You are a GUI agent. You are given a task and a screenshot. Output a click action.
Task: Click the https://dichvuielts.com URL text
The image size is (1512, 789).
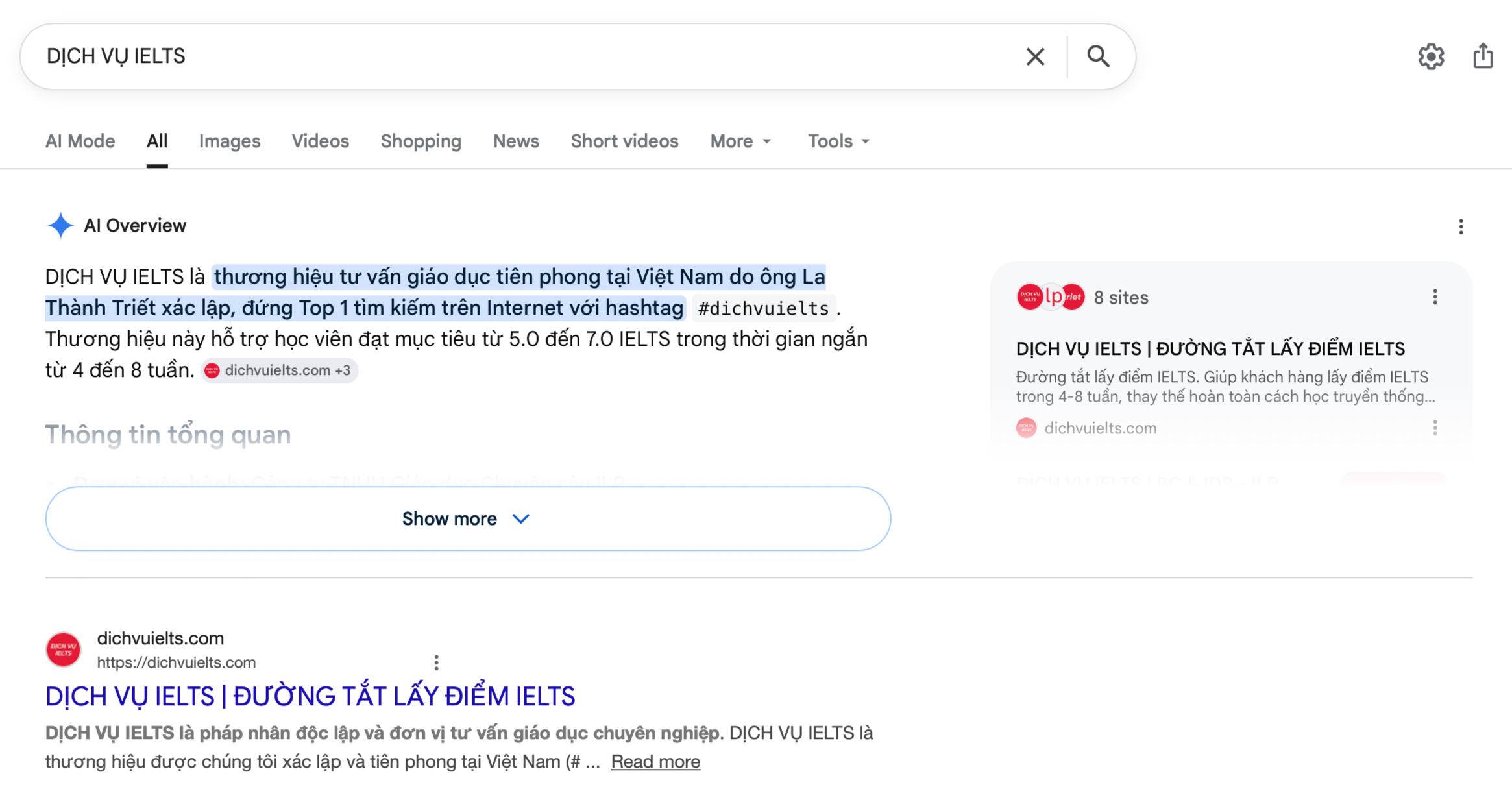[x=177, y=662]
